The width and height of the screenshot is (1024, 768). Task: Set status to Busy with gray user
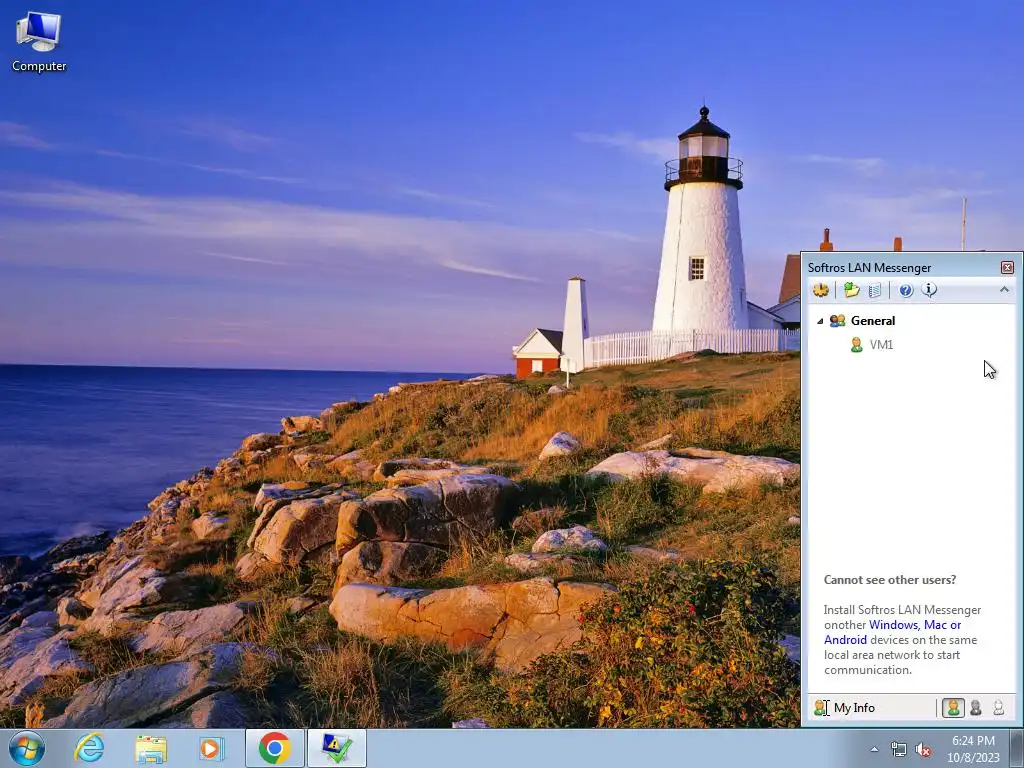click(976, 708)
